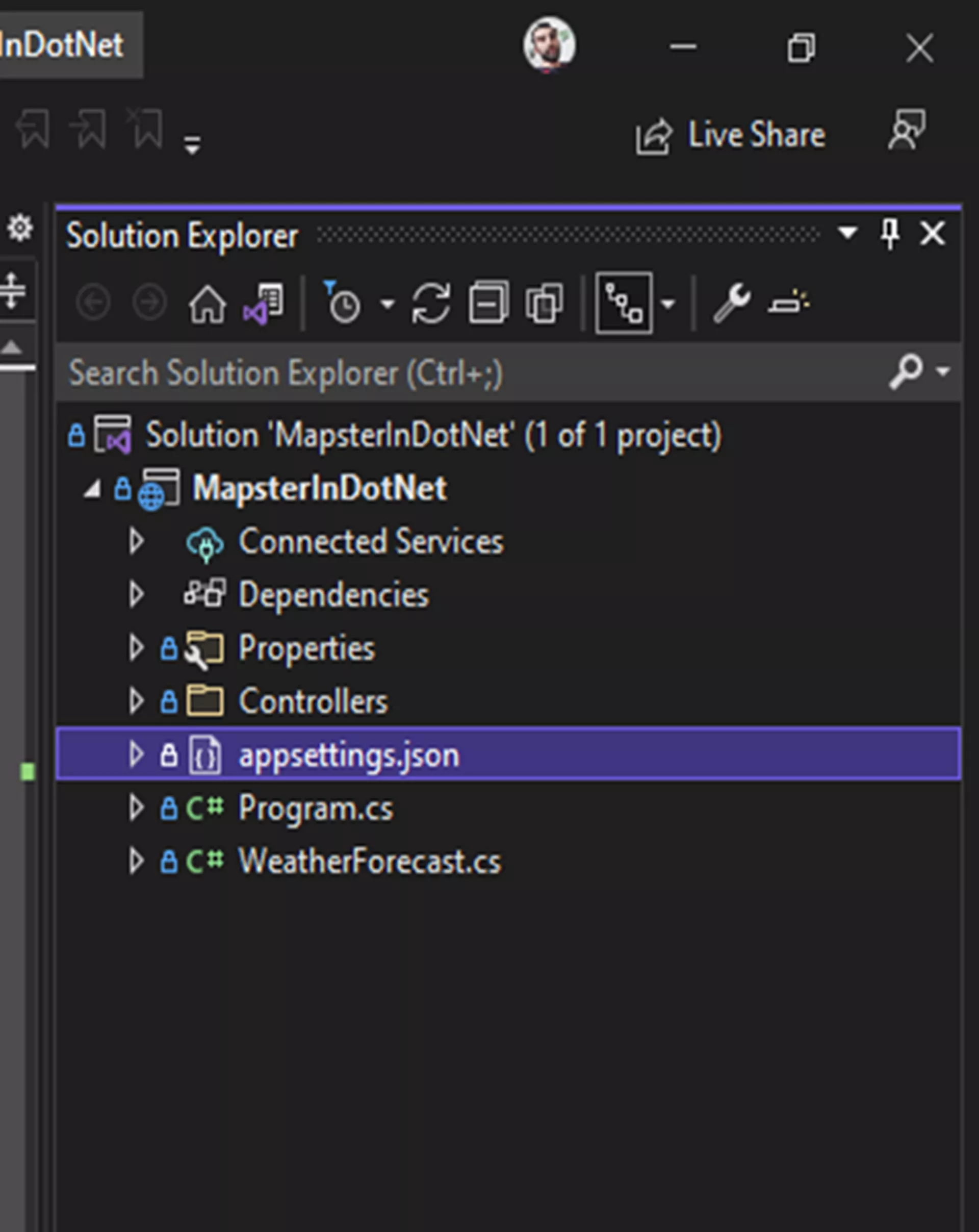The width and height of the screenshot is (979, 1232).
Task: Select WeatherForecast.cs file
Action: click(x=370, y=861)
